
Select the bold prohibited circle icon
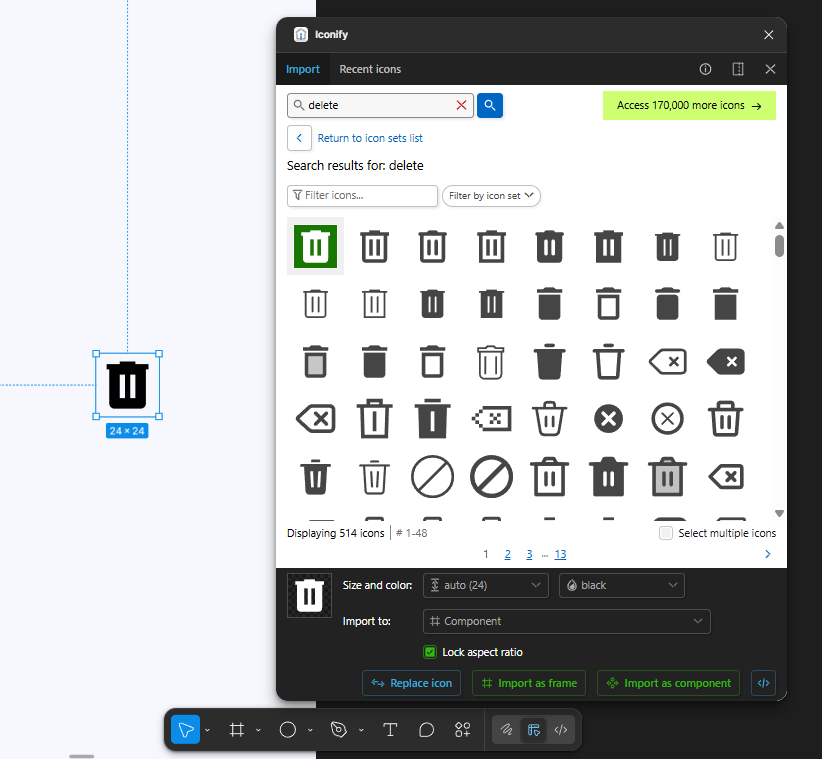(x=491, y=476)
